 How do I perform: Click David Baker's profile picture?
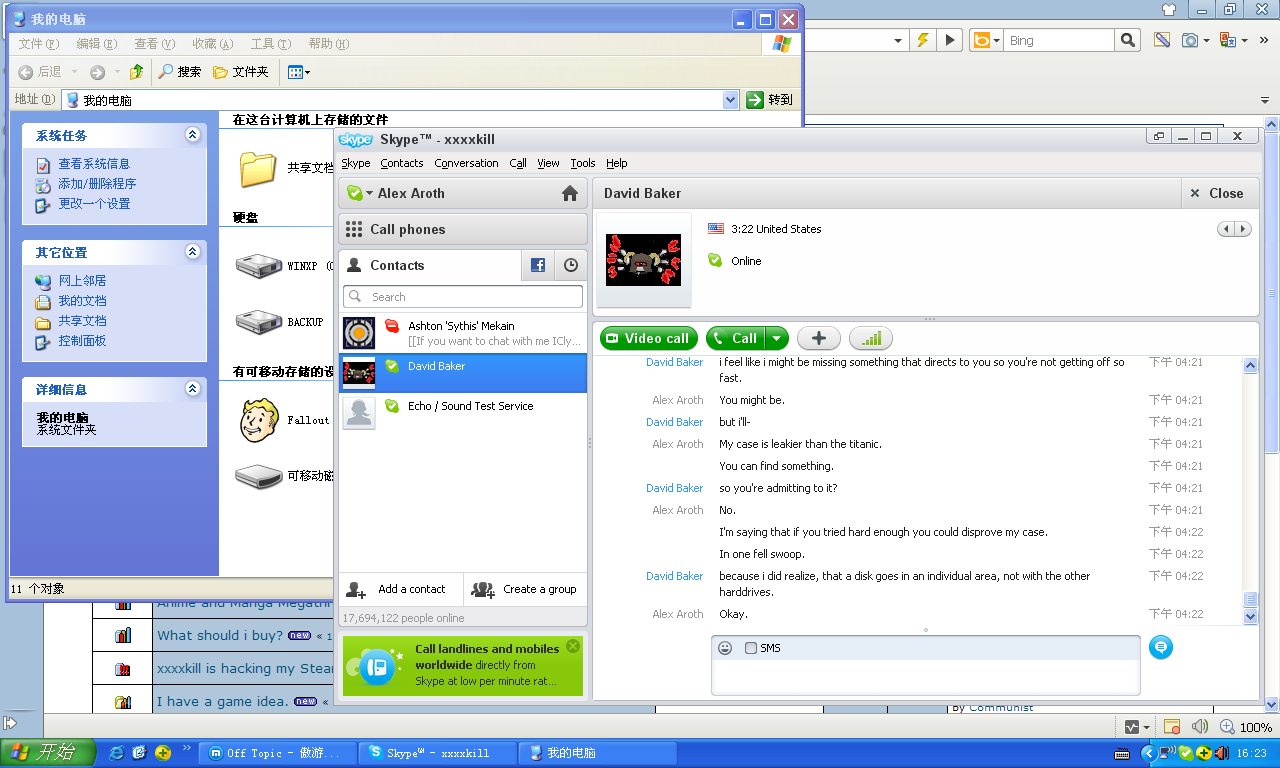click(643, 260)
